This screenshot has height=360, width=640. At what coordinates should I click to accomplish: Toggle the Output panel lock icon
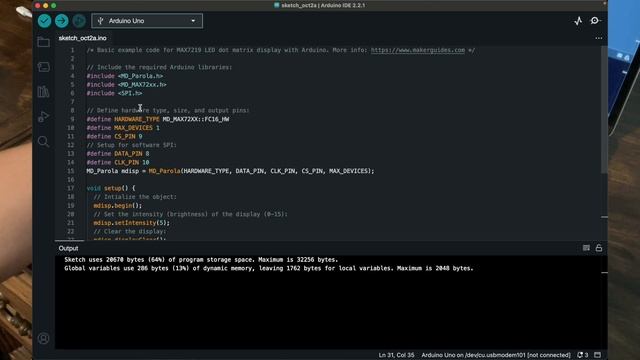tap(599, 248)
